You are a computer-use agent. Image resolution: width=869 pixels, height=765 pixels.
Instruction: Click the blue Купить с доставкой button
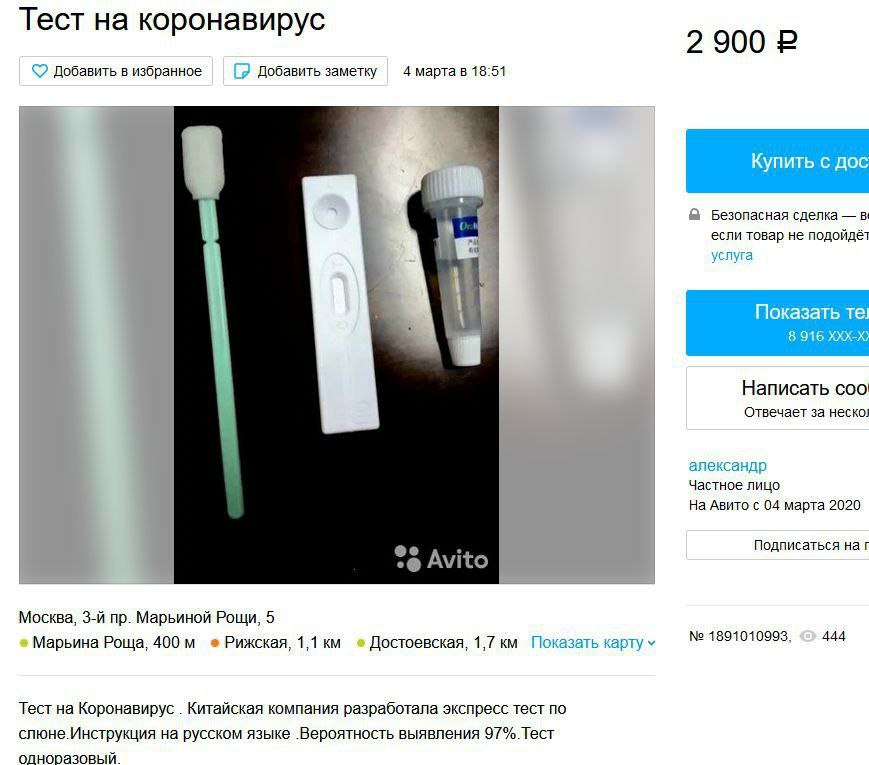pyautogui.click(x=778, y=161)
